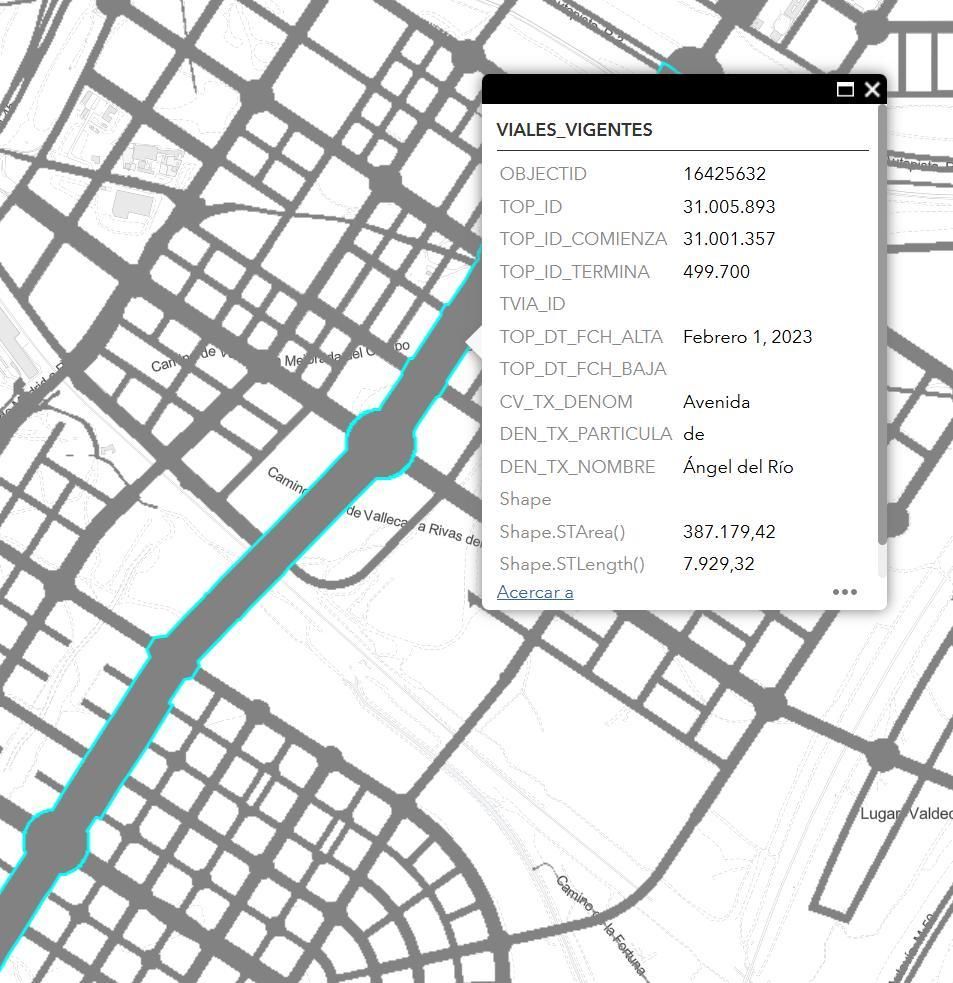Screen dimensions: 953x983
Task: Click the 'Camino de la Fortuna' map label
Action: click(601, 926)
